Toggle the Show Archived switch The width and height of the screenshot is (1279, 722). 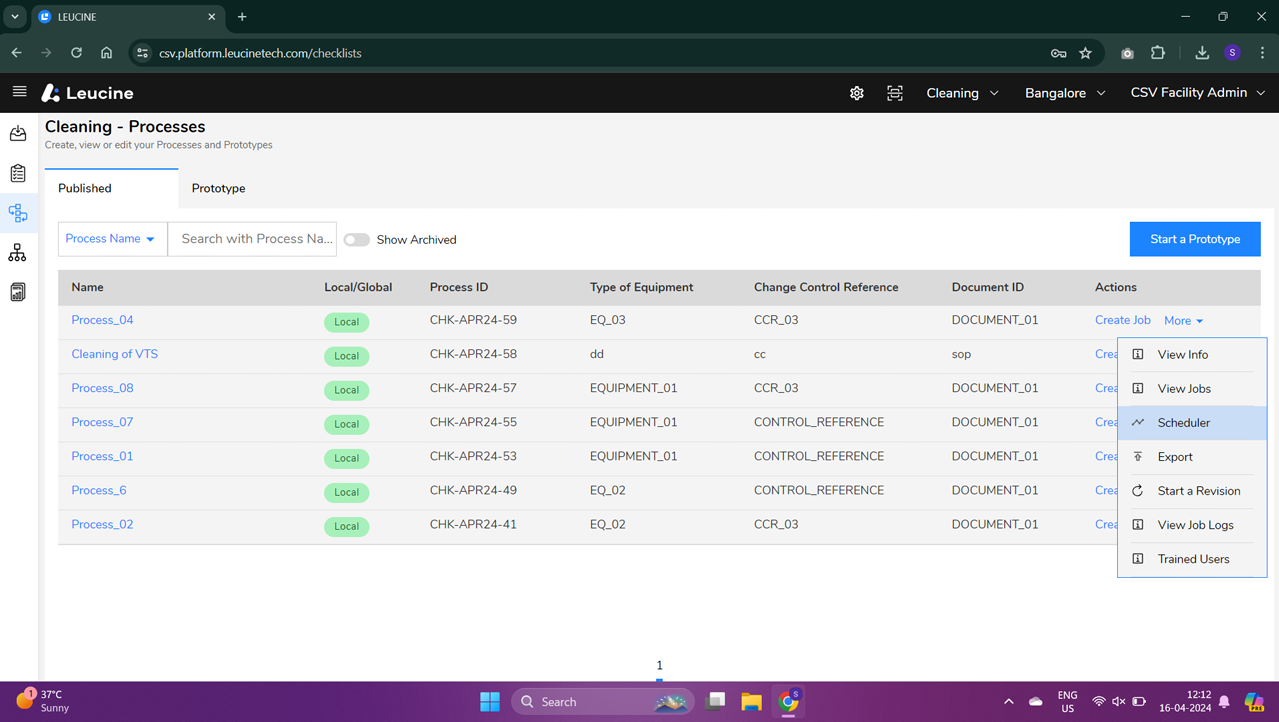pos(356,240)
